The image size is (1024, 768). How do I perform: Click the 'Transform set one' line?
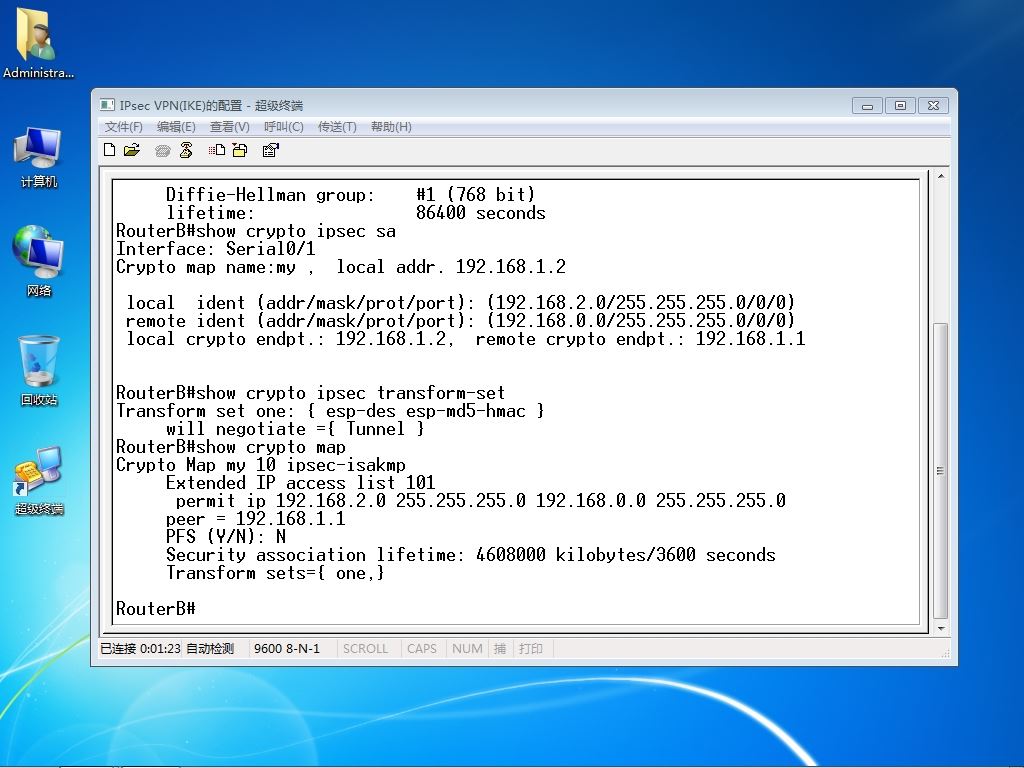pyautogui.click(x=330, y=411)
